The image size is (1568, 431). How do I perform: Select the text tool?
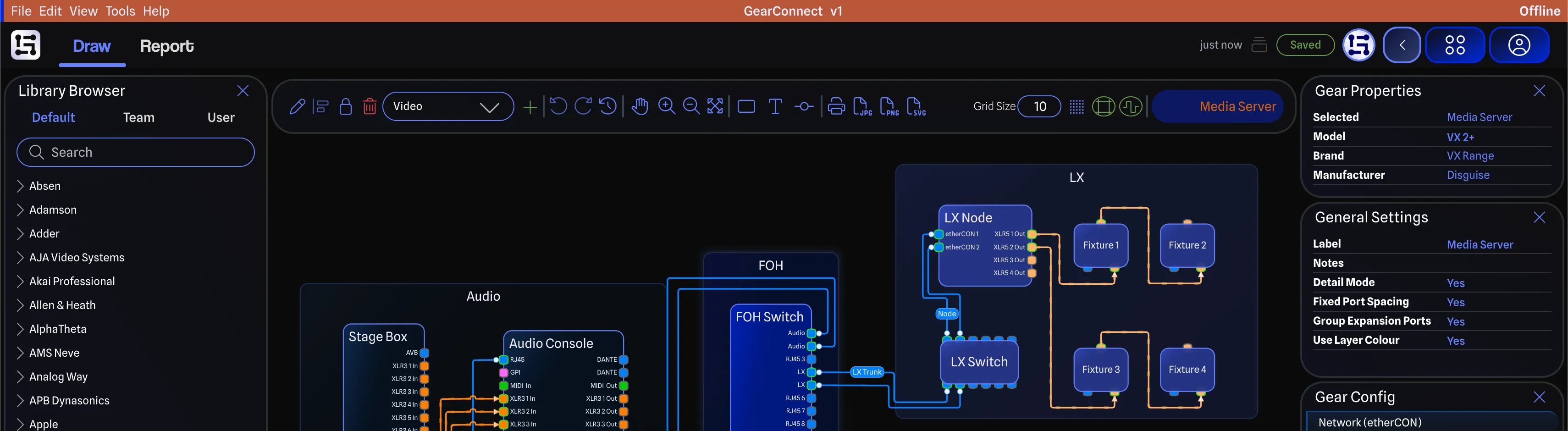pos(775,106)
